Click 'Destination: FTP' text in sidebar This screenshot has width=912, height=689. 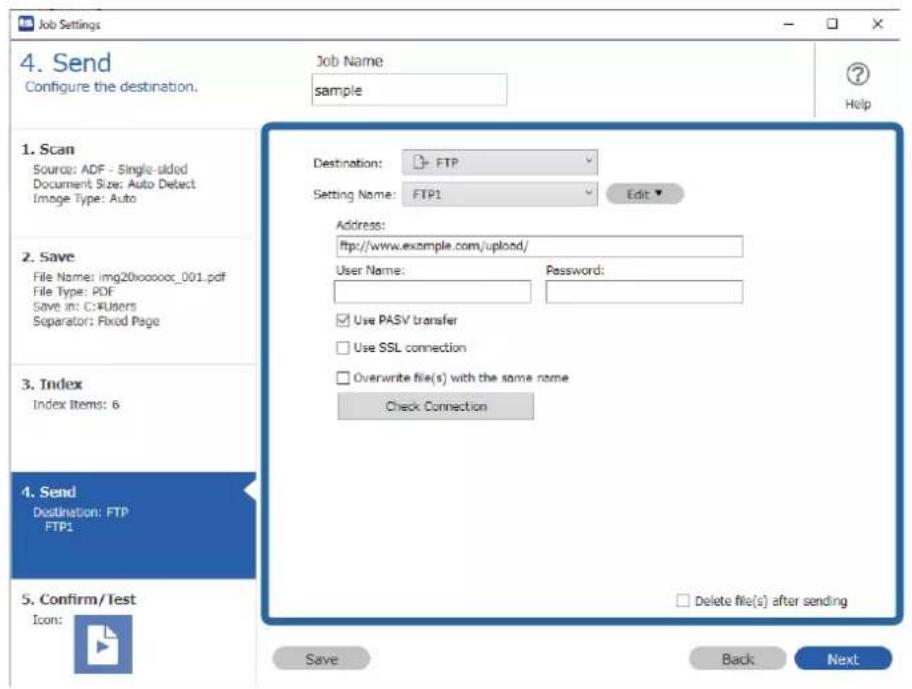(x=80, y=512)
